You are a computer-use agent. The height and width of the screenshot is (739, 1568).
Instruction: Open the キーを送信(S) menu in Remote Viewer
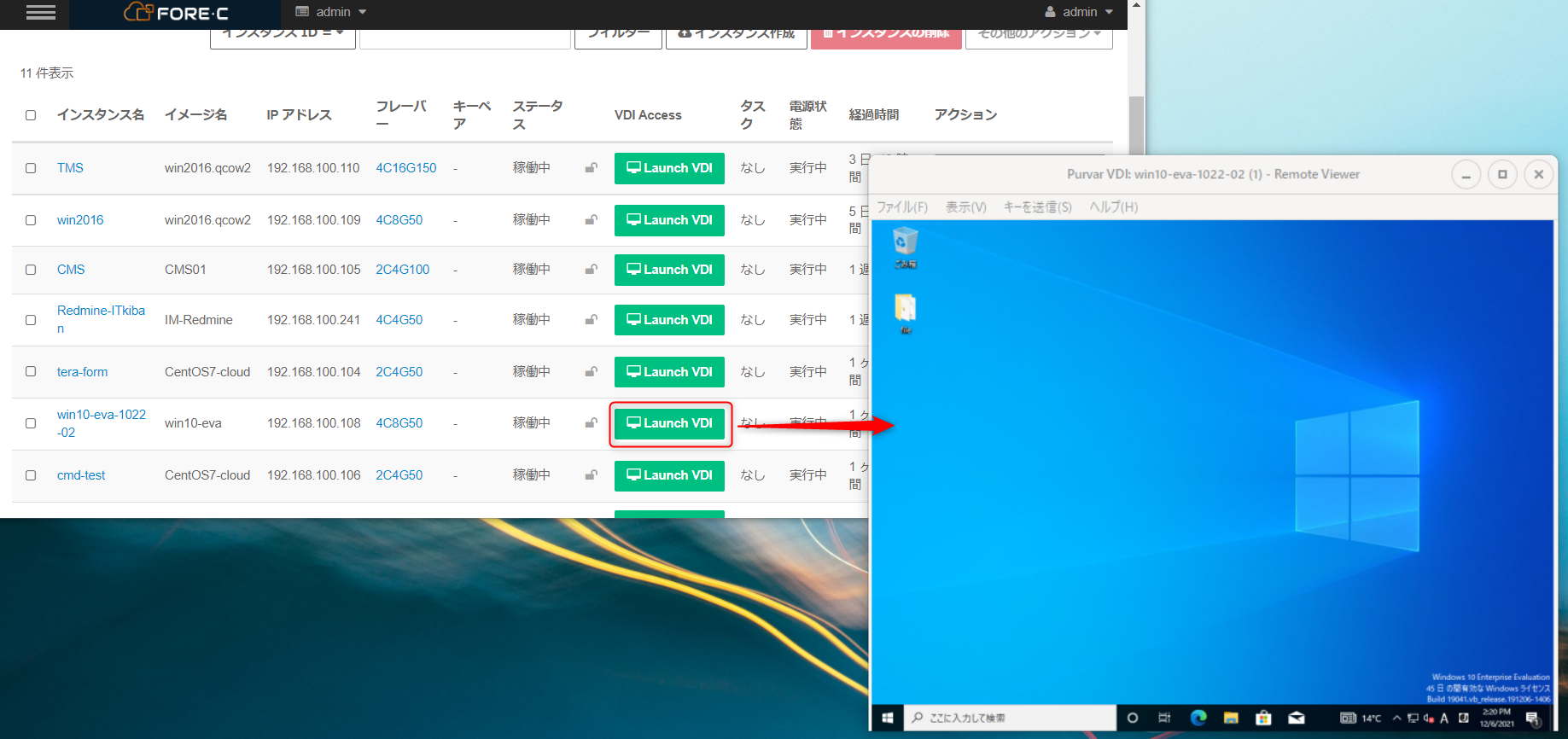[x=1037, y=207]
